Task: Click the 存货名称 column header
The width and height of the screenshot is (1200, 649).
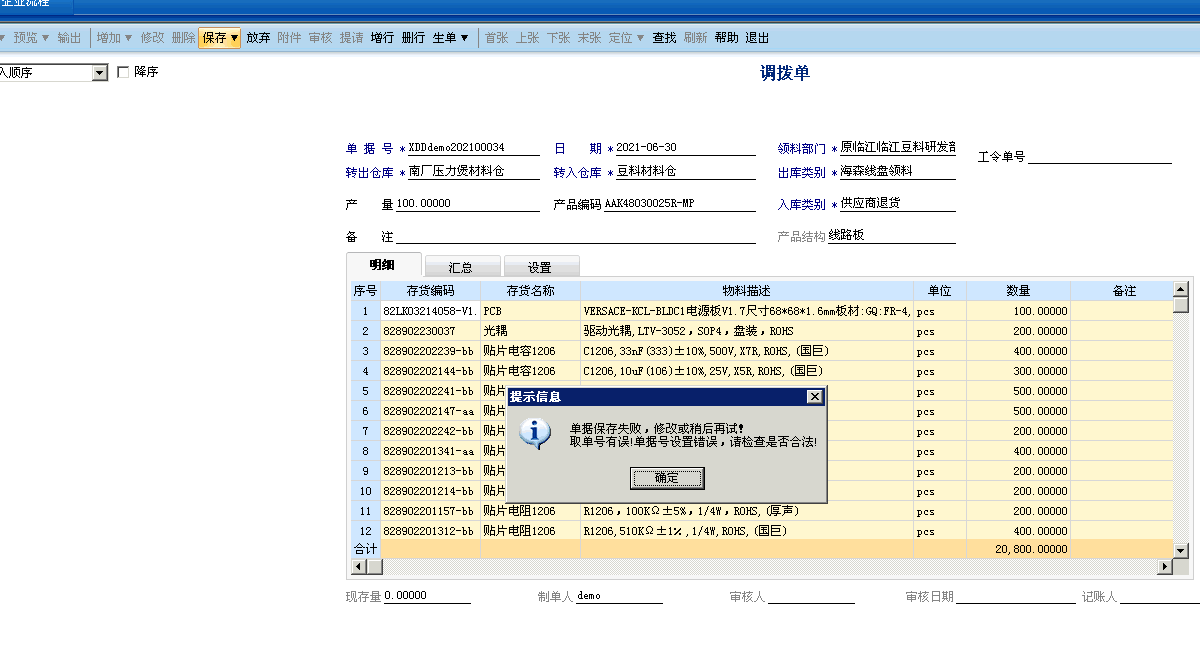Action: tap(530, 291)
